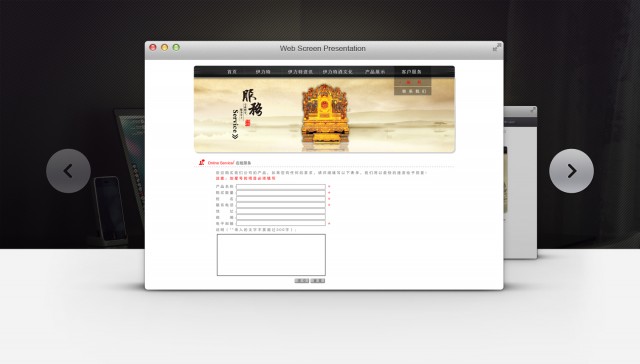Click the 电子邮箱 email input field
This screenshot has height=364, width=640.
click(281, 224)
